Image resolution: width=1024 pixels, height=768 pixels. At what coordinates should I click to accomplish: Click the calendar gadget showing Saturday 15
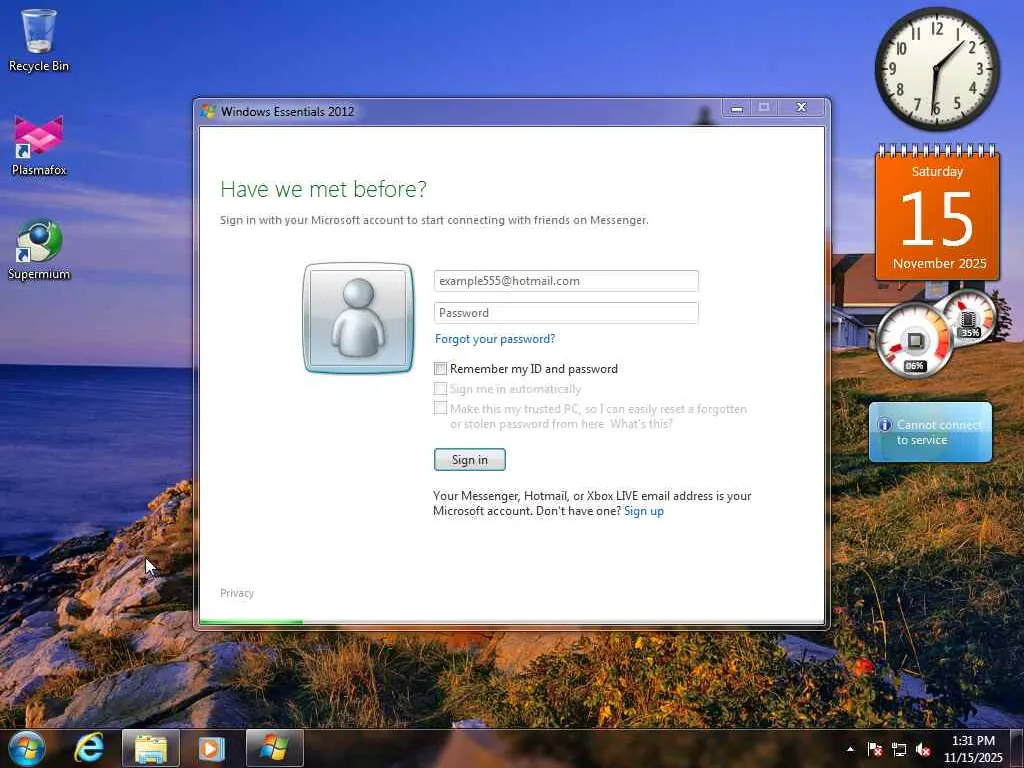pyautogui.click(x=937, y=212)
